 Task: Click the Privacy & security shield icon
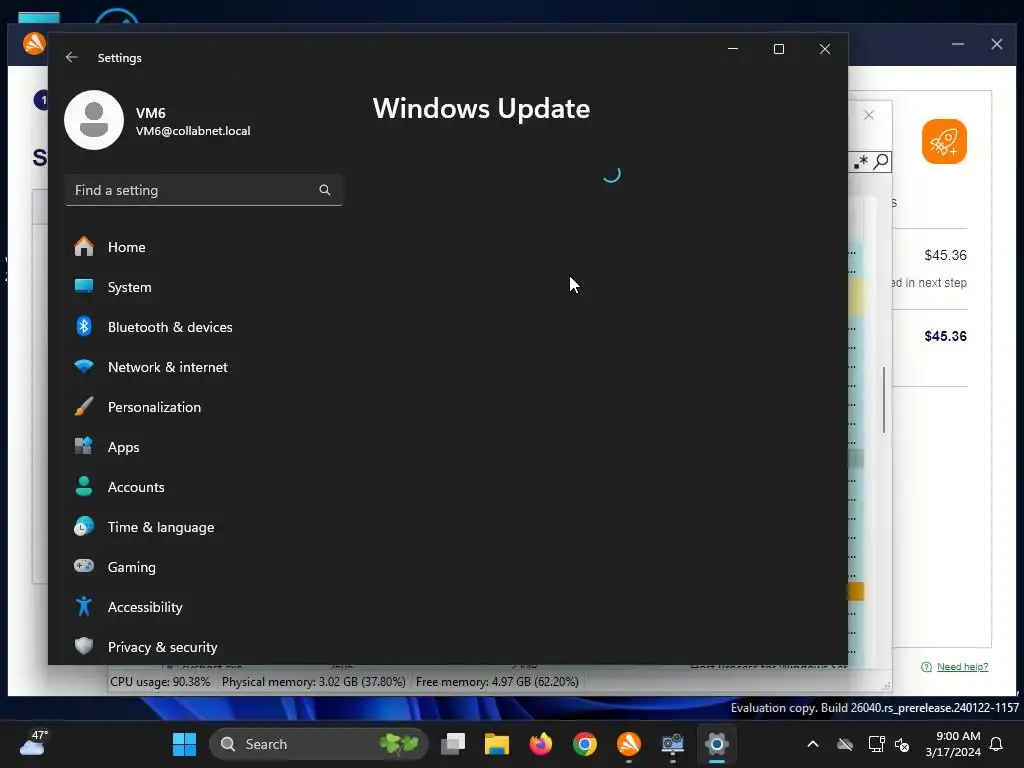pyautogui.click(x=84, y=646)
